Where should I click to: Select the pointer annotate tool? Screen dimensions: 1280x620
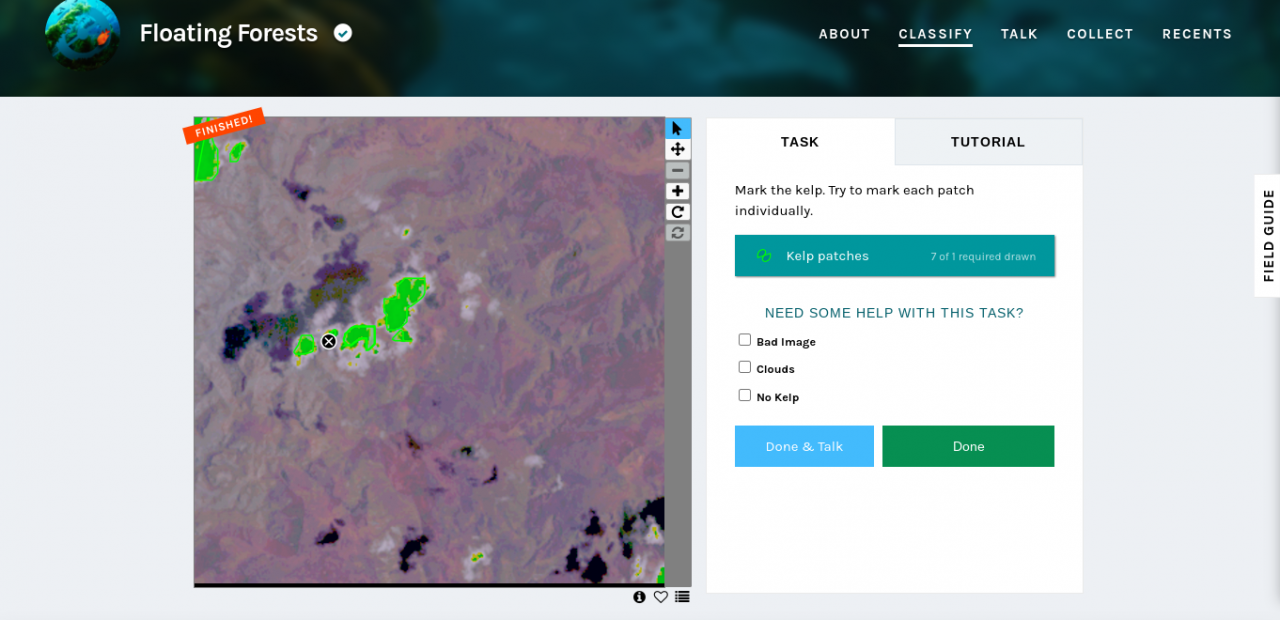tap(678, 129)
